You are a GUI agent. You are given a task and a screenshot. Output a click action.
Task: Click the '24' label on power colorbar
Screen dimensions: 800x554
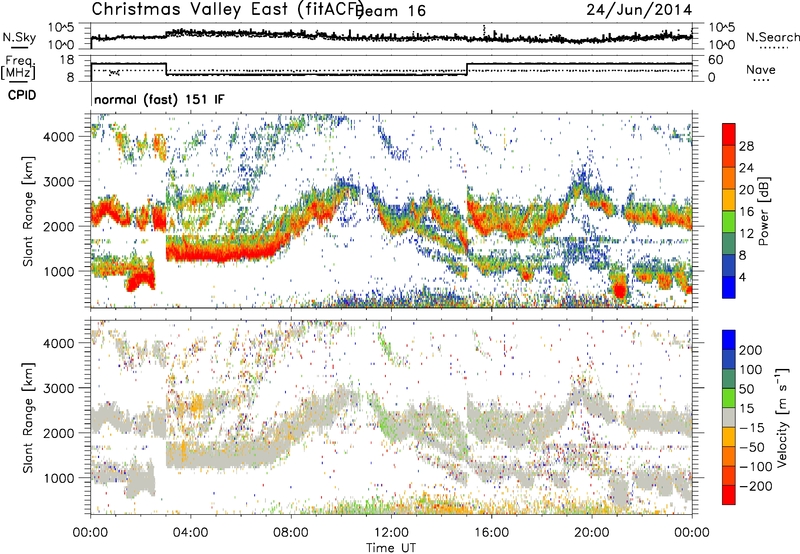click(x=746, y=168)
